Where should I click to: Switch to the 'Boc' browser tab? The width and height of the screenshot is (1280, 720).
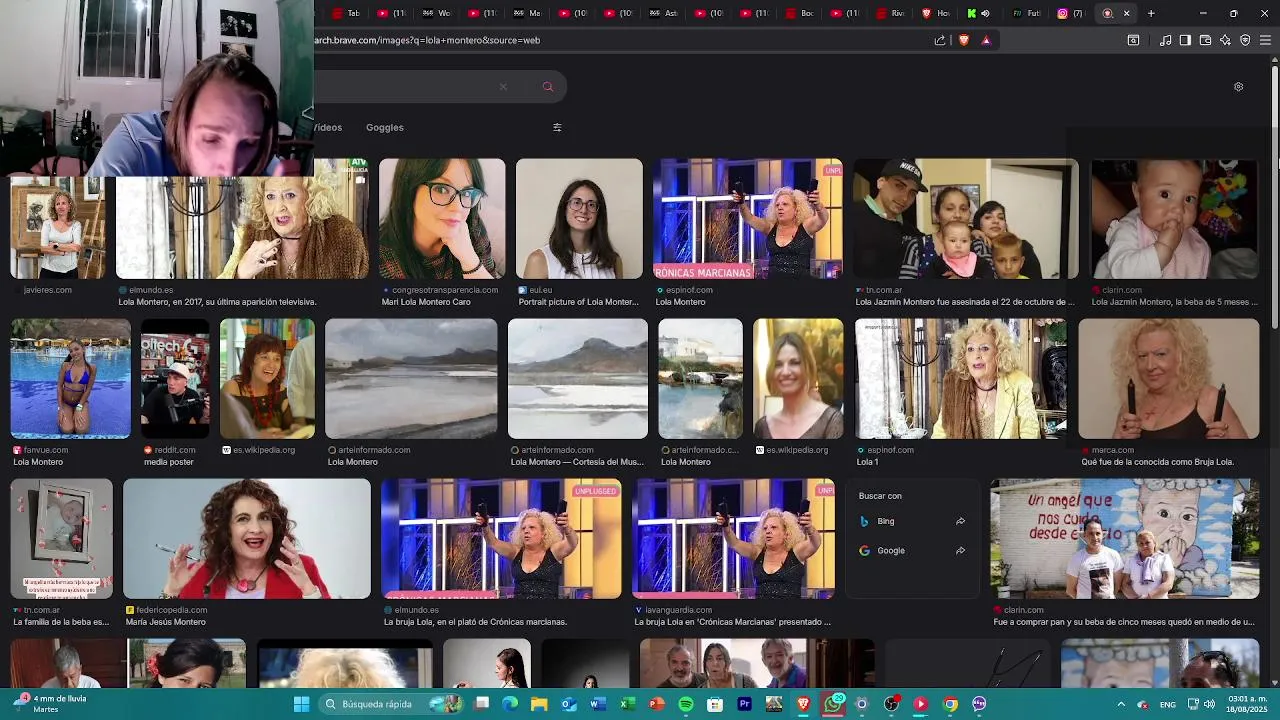(x=800, y=13)
